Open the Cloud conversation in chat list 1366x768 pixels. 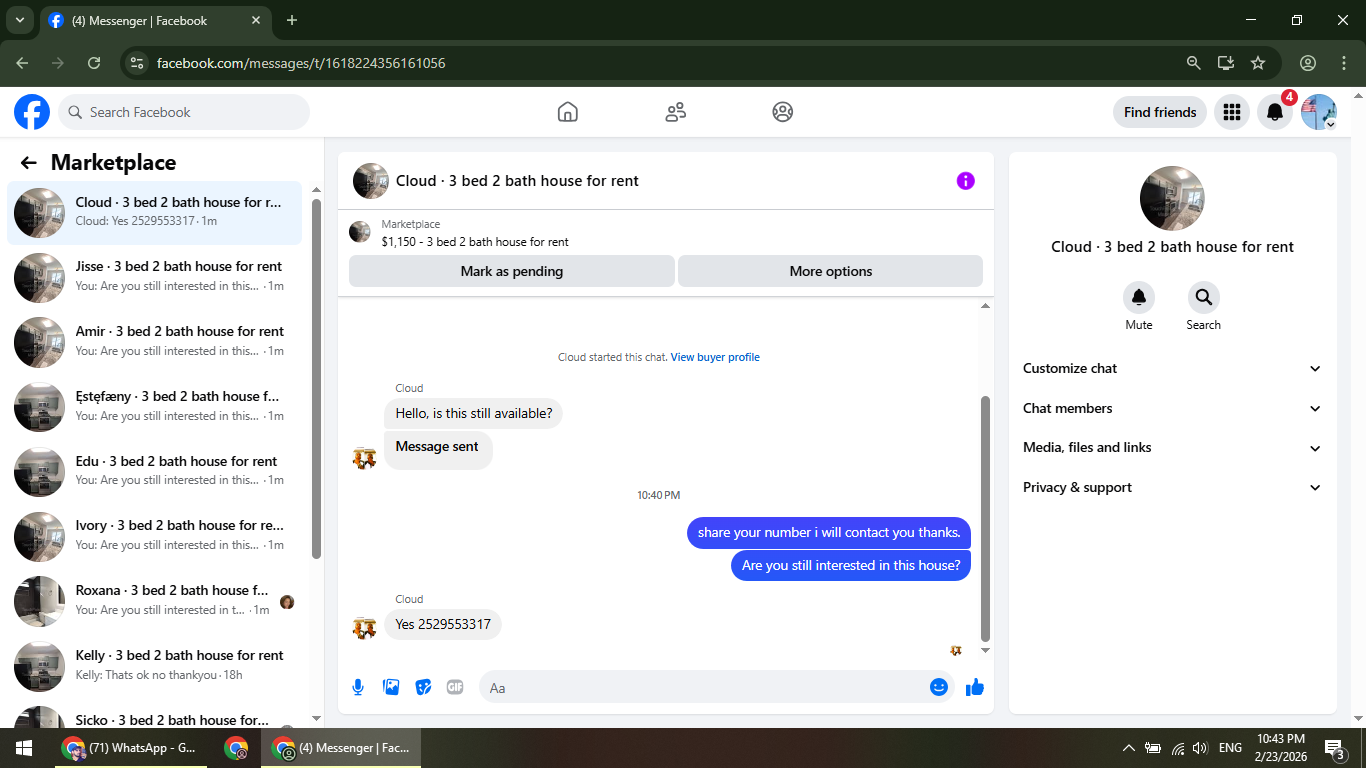point(155,212)
